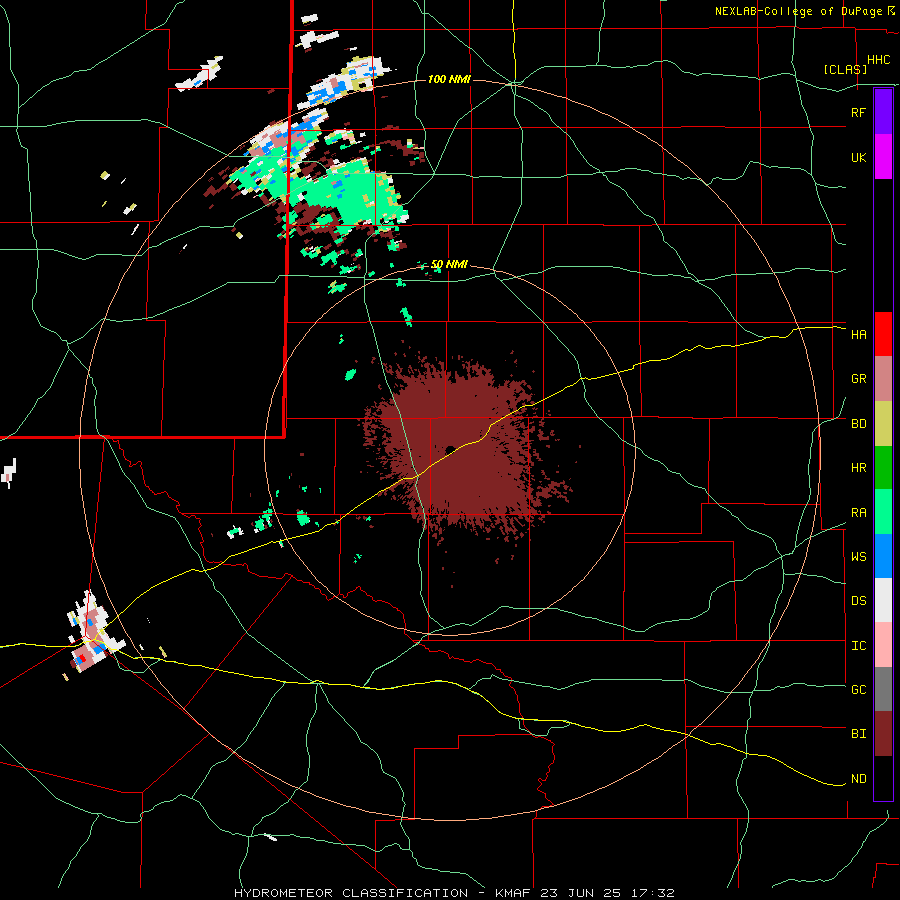This screenshot has width=900, height=900.
Task: Click the HR legend label
Action: pyautogui.click(x=858, y=468)
